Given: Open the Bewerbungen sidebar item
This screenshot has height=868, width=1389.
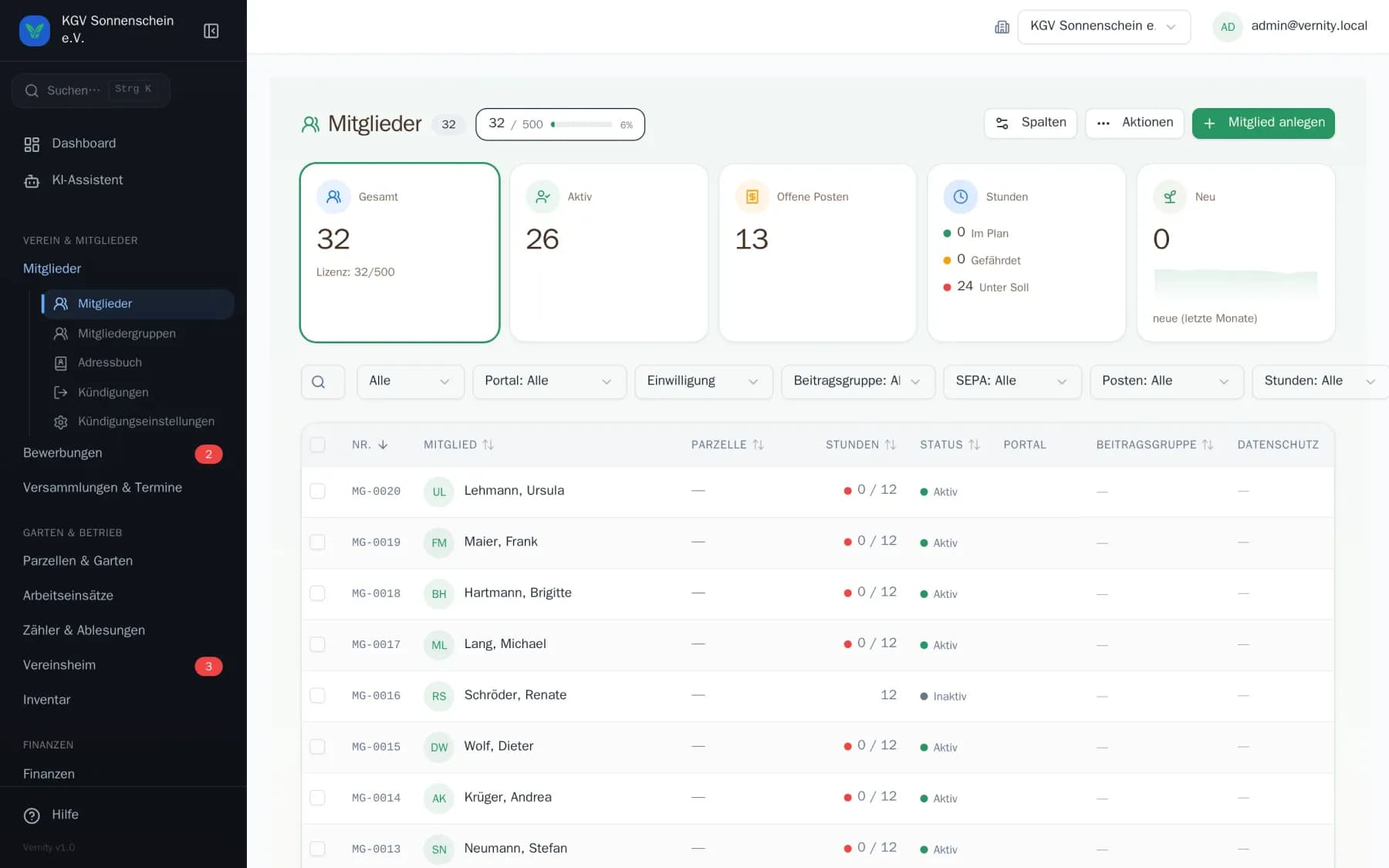Looking at the screenshot, I should pos(63,453).
